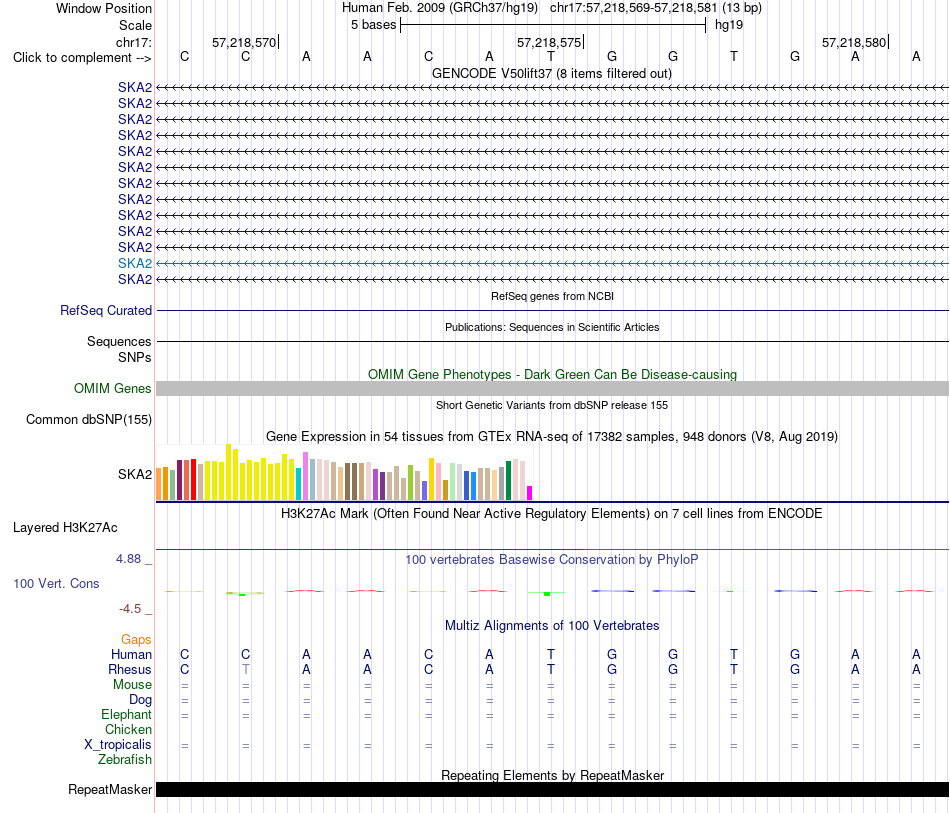Click the tallest yellow bar in GTEx chart
Screen dimensions: 950x813
click(228, 472)
